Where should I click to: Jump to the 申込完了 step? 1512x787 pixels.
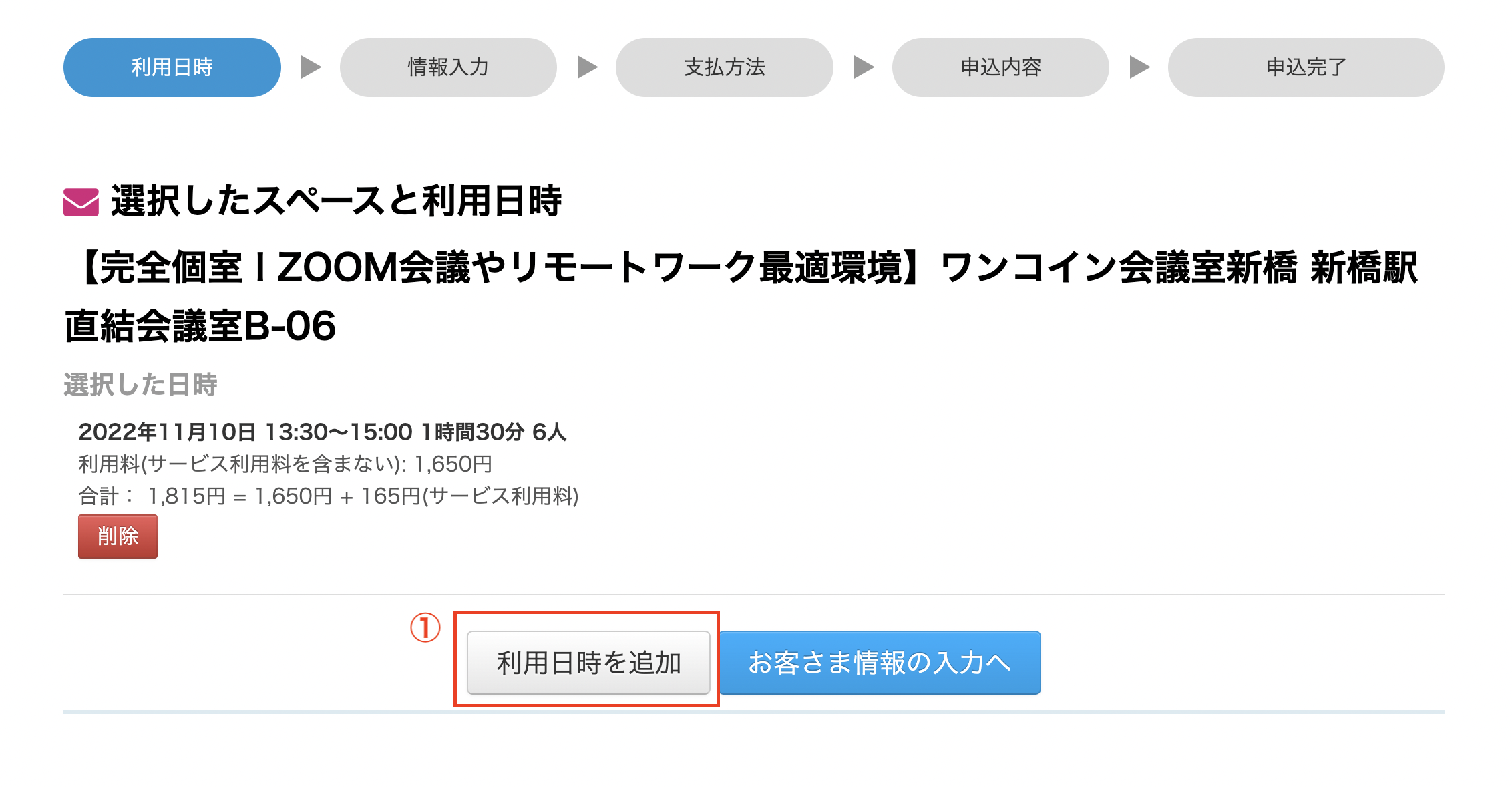(x=1306, y=67)
